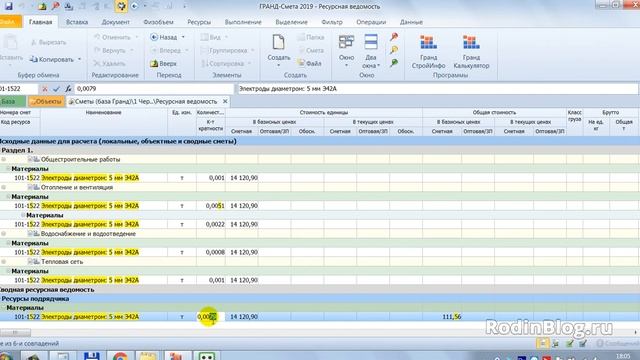Open the Операции ribbon tab
This screenshot has width=640, height=360.
click(x=371, y=22)
